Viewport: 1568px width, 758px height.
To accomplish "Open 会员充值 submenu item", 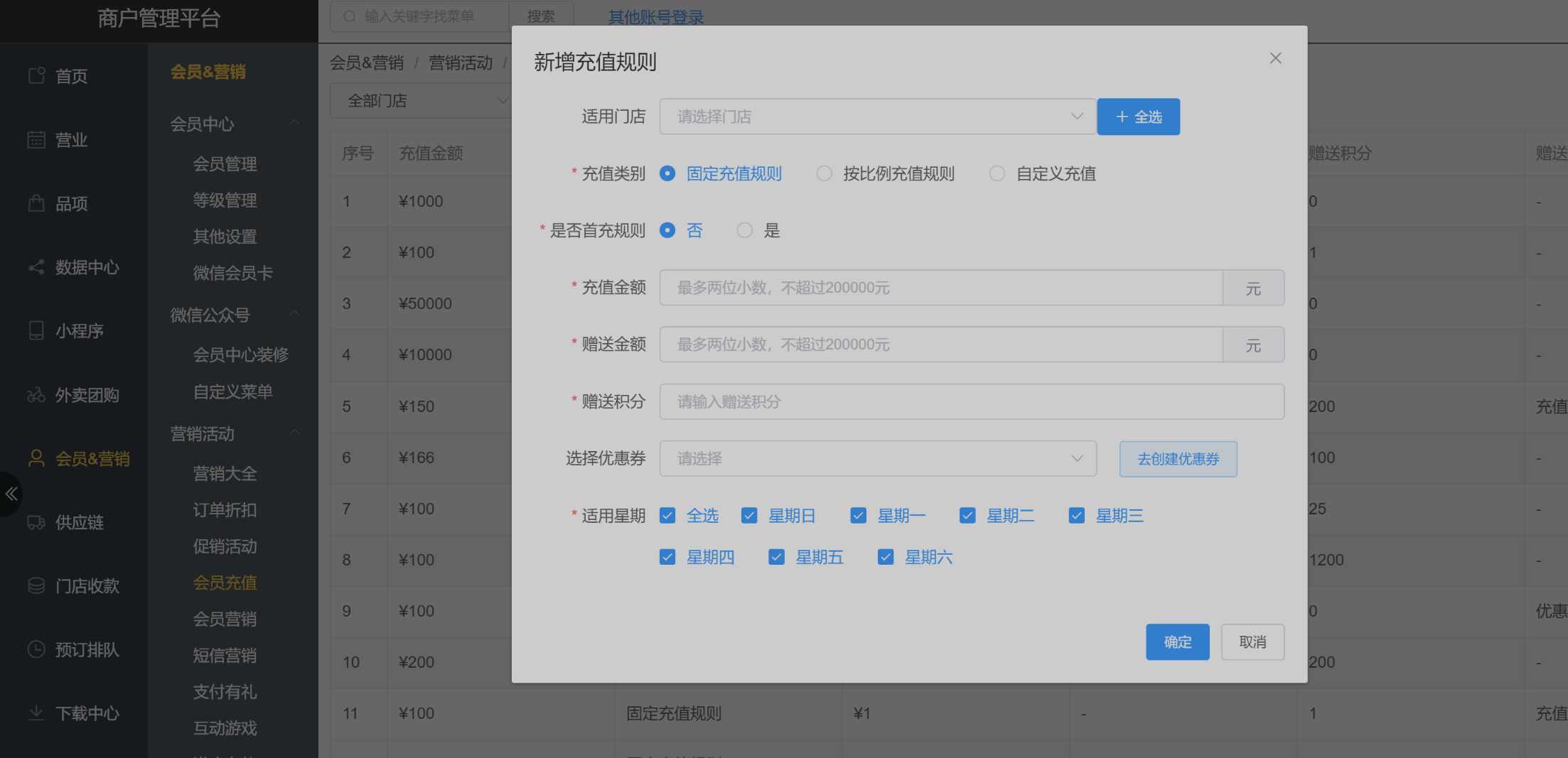I will (225, 583).
